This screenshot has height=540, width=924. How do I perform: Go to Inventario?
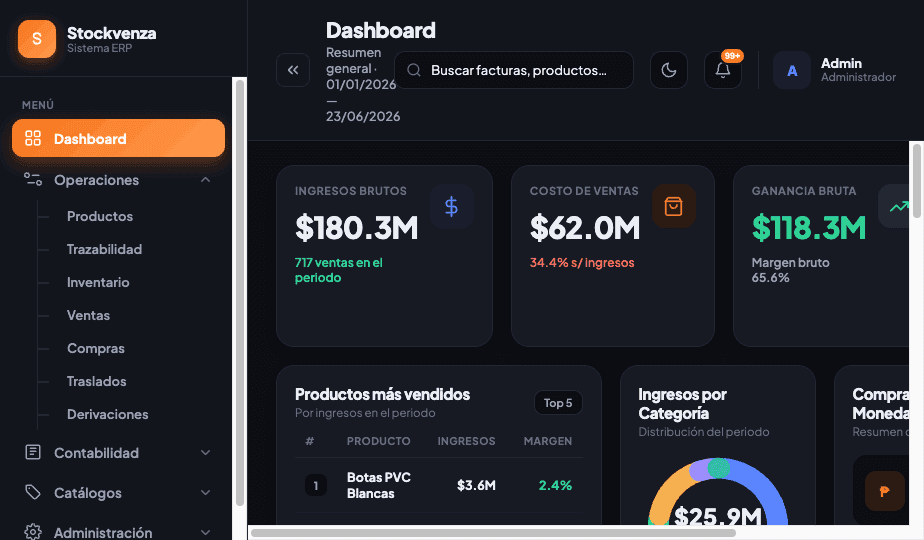coord(98,282)
